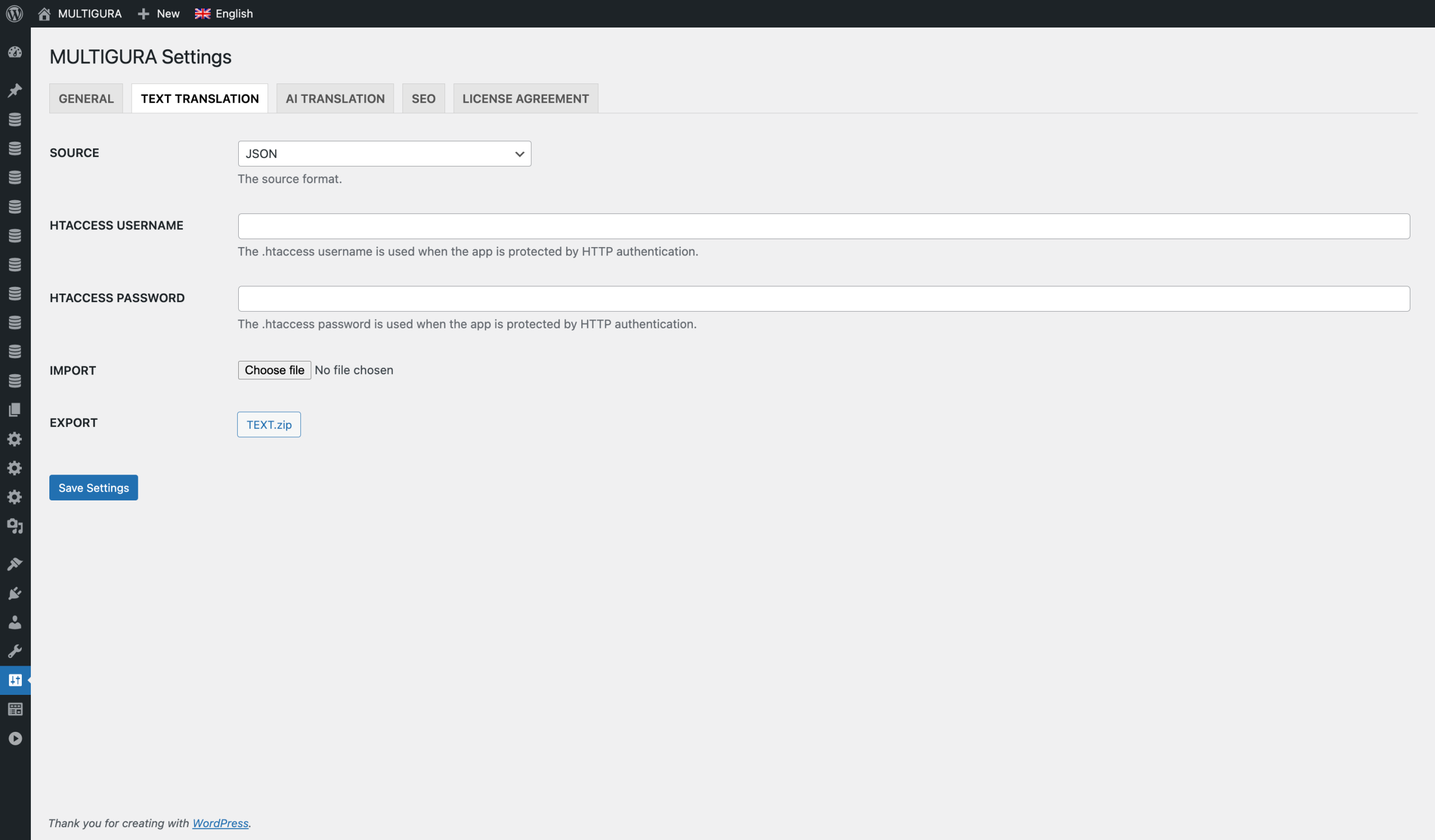
Task: Open Appearance via the paintbrush icon
Action: pyautogui.click(x=15, y=564)
